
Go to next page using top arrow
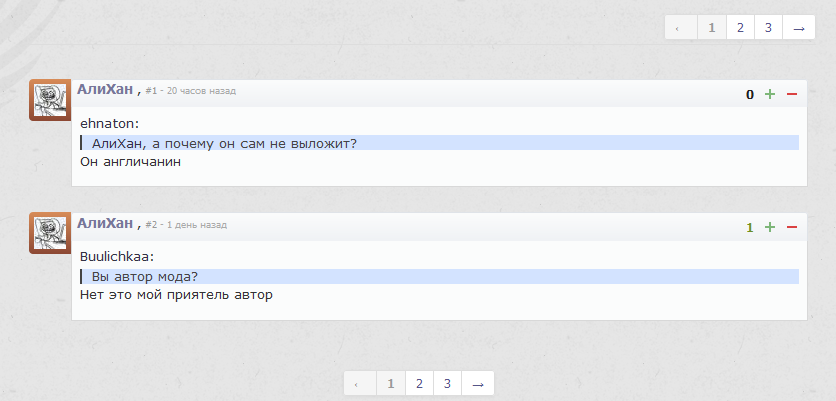(x=799, y=28)
